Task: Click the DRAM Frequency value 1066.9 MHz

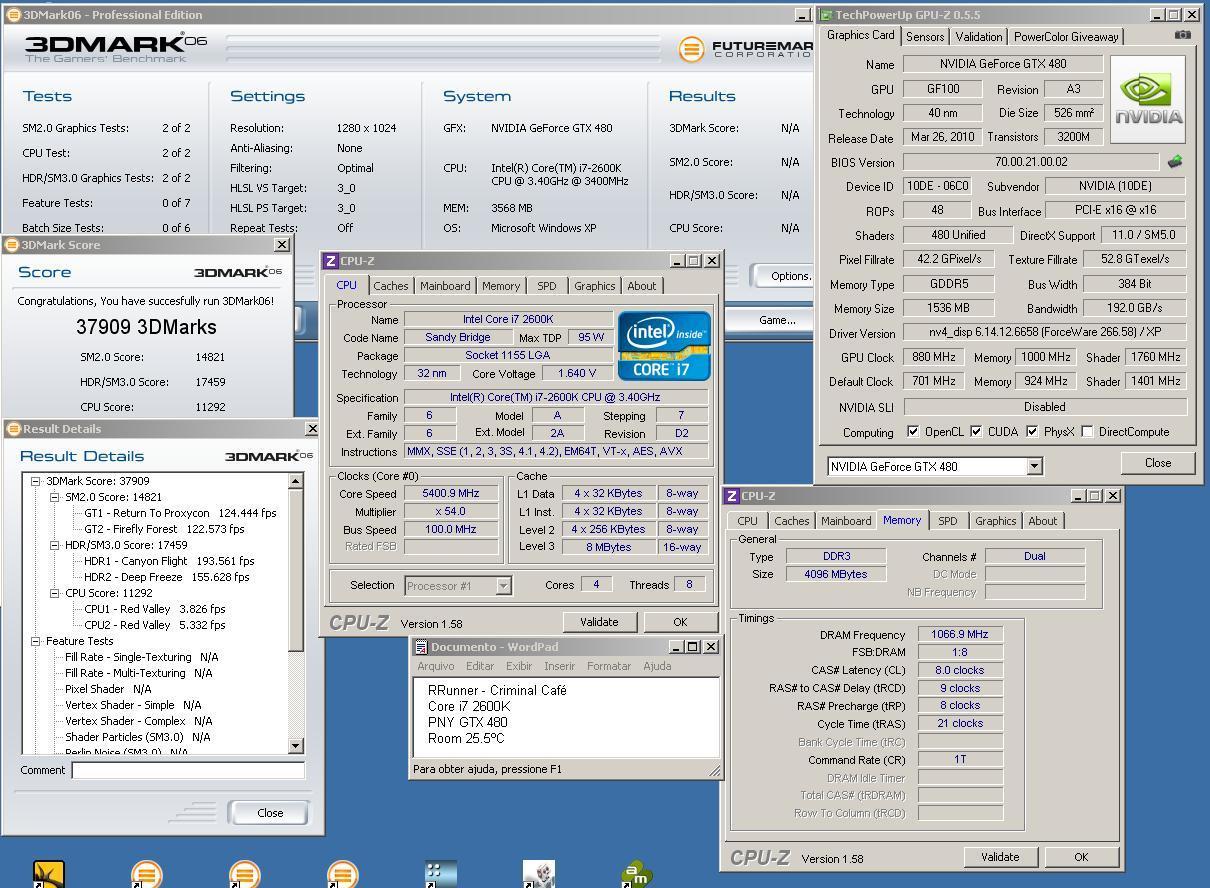Action: [x=960, y=634]
